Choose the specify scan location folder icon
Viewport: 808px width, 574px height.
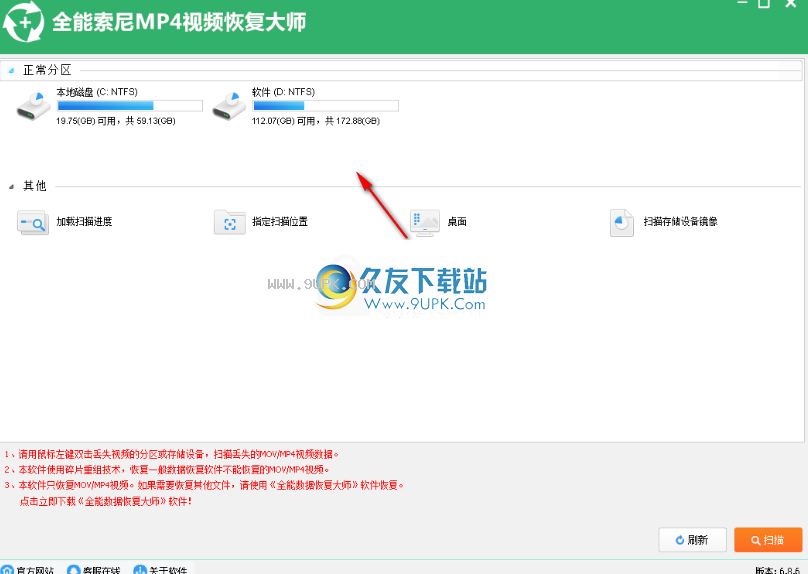click(x=230, y=223)
